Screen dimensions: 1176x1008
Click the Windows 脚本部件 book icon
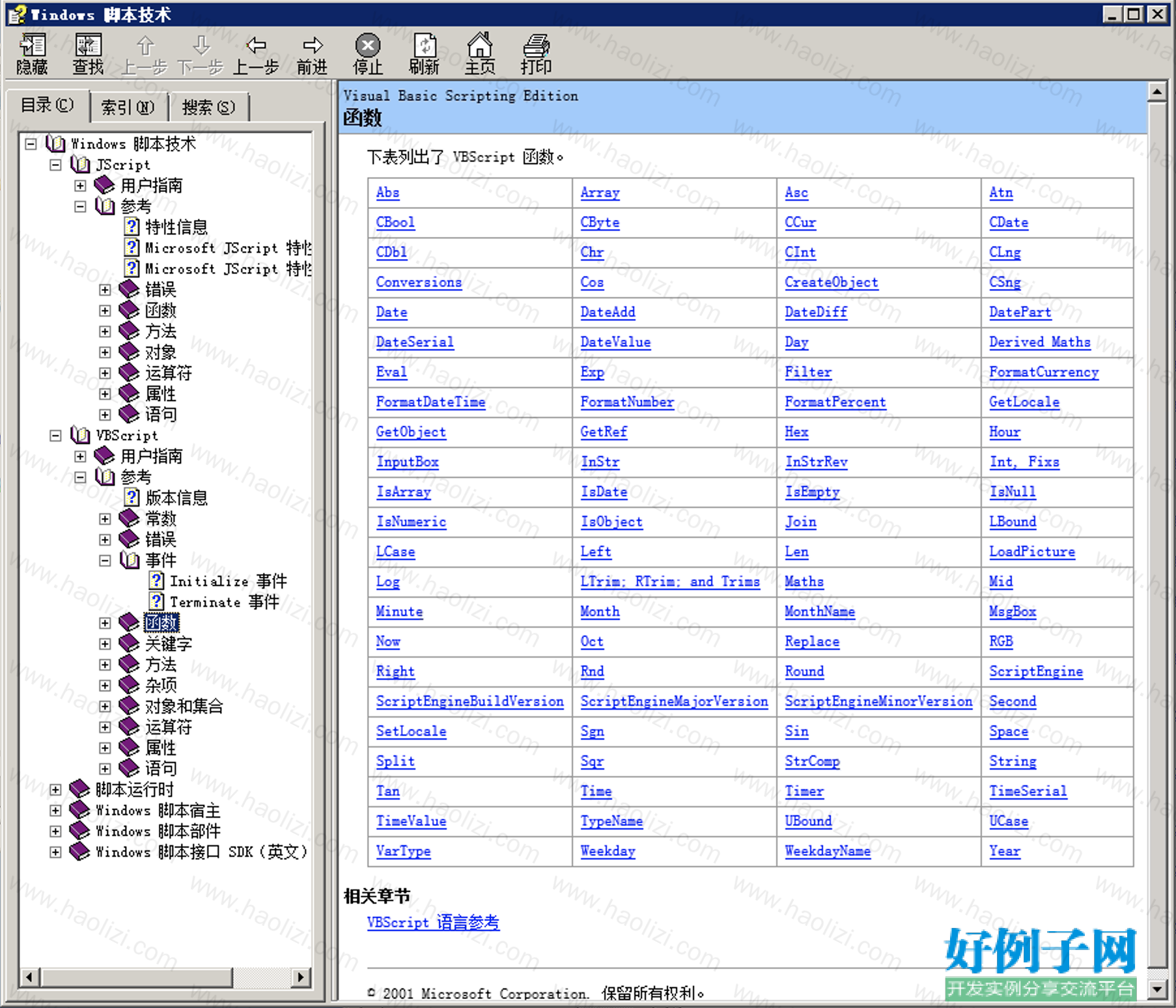79,831
